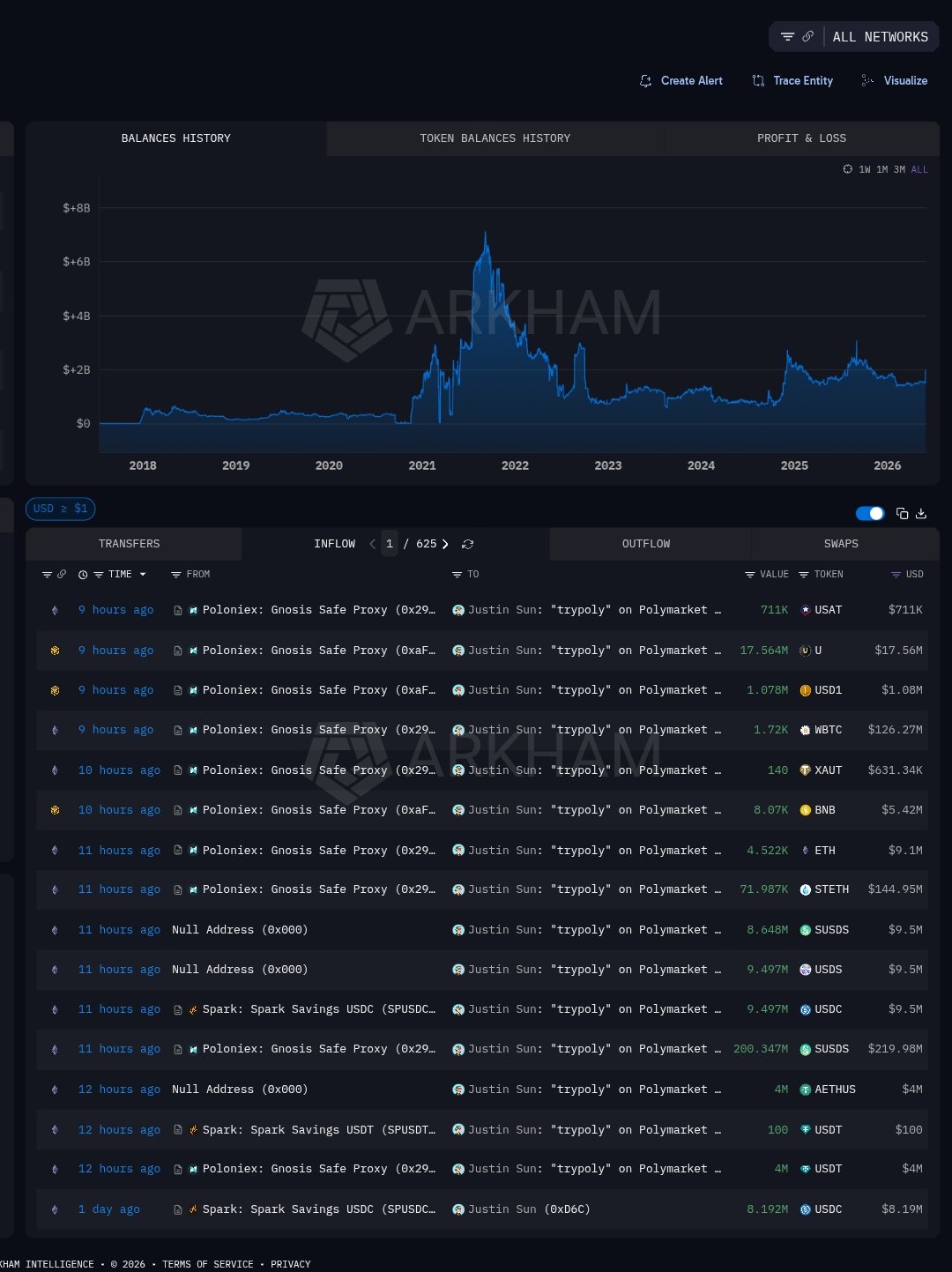The image size is (952, 1272).
Task: Click the Ethereum chain icon in the USAT row
Action: click(55, 610)
